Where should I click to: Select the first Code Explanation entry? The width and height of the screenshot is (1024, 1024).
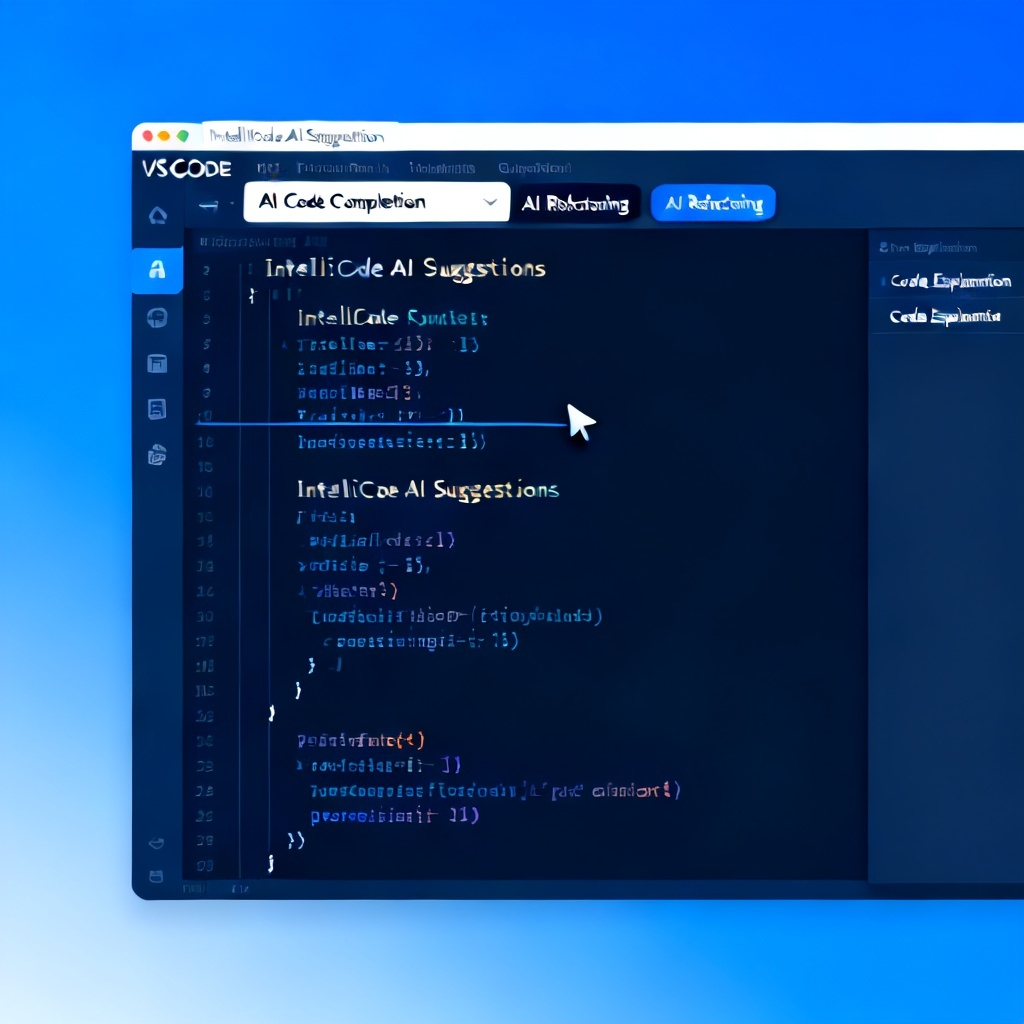950,281
